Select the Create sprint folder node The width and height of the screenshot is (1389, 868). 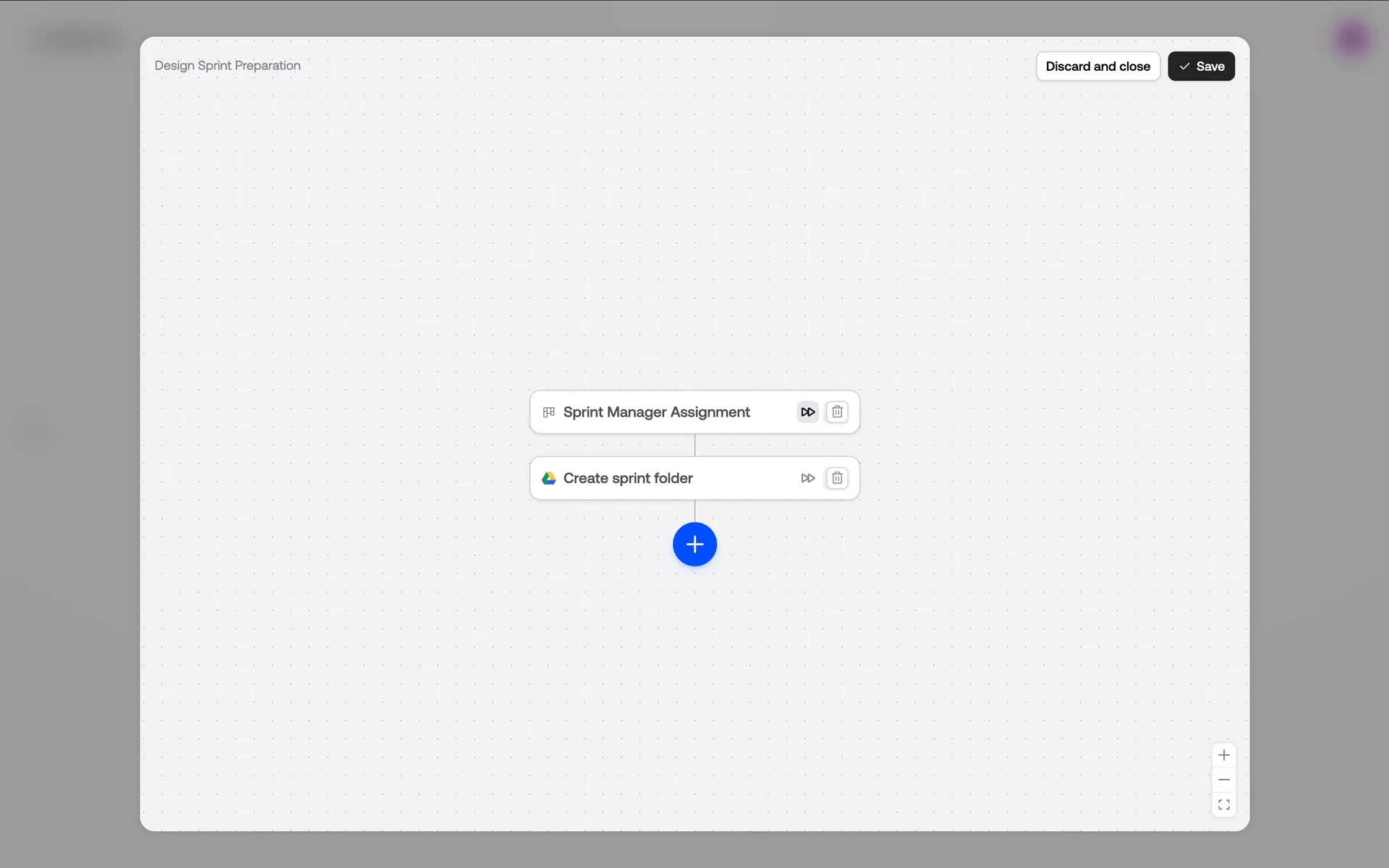628,478
